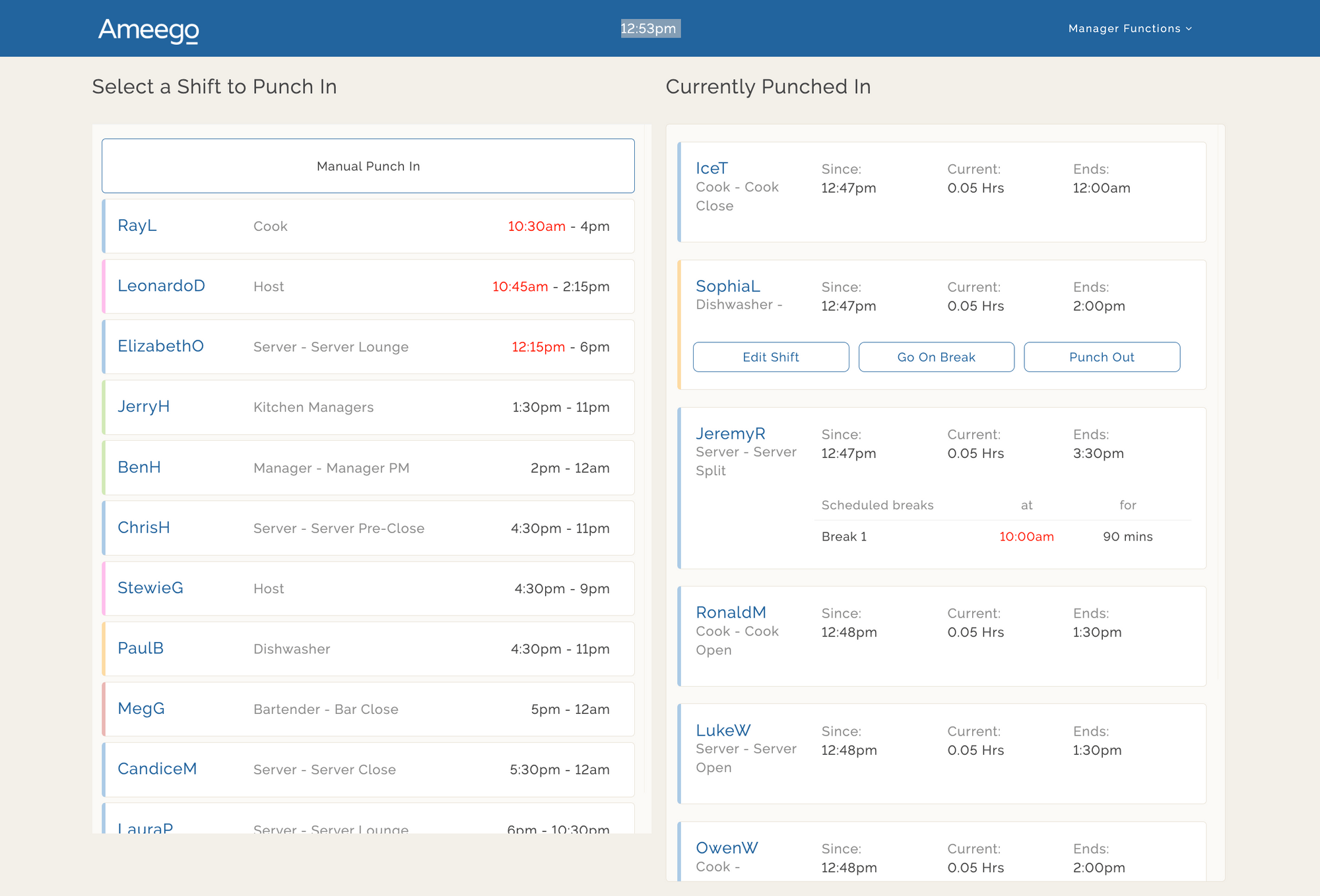Select Manual Punch In
1320x896 pixels.
click(x=368, y=166)
